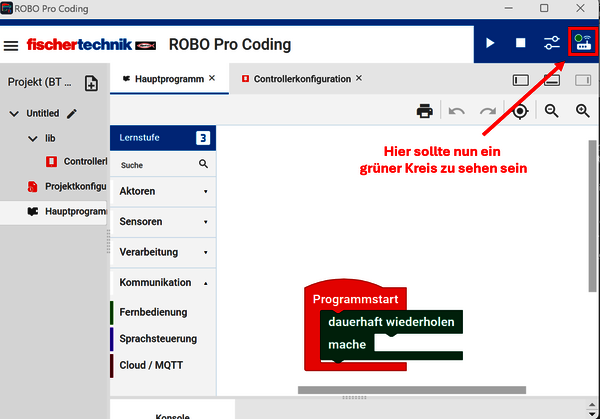600x419 pixels.
Task: Click the bottom panel scroll arrows
Action: [592, 409]
